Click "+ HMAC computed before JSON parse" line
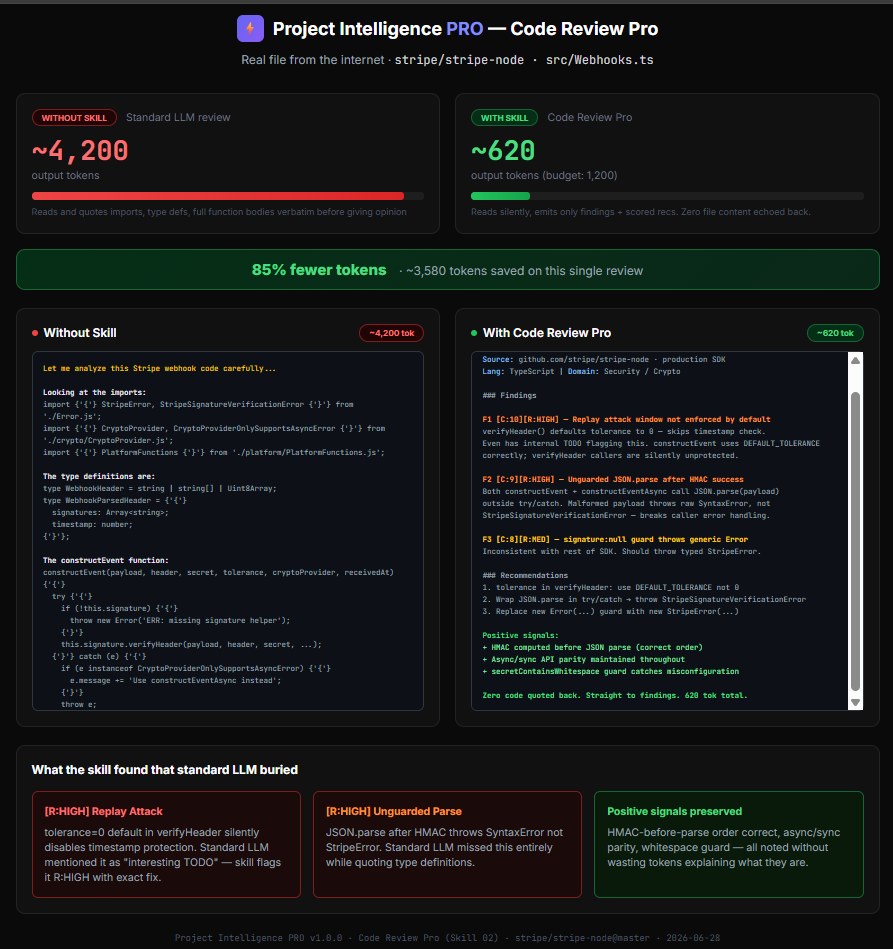 (x=592, y=648)
